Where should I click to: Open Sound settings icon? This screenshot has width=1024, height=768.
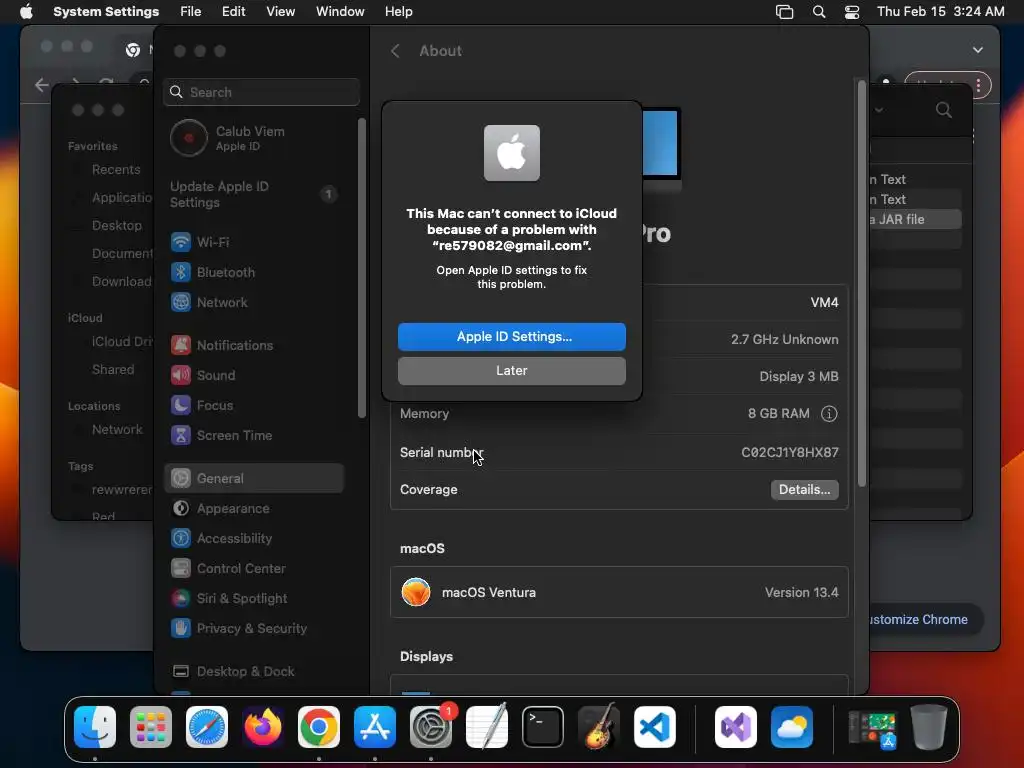click(181, 375)
